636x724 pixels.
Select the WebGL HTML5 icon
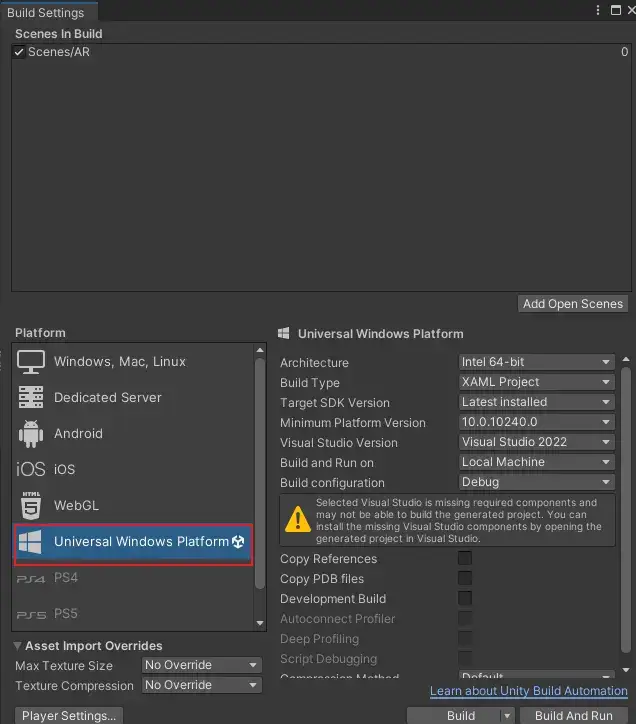point(31,505)
